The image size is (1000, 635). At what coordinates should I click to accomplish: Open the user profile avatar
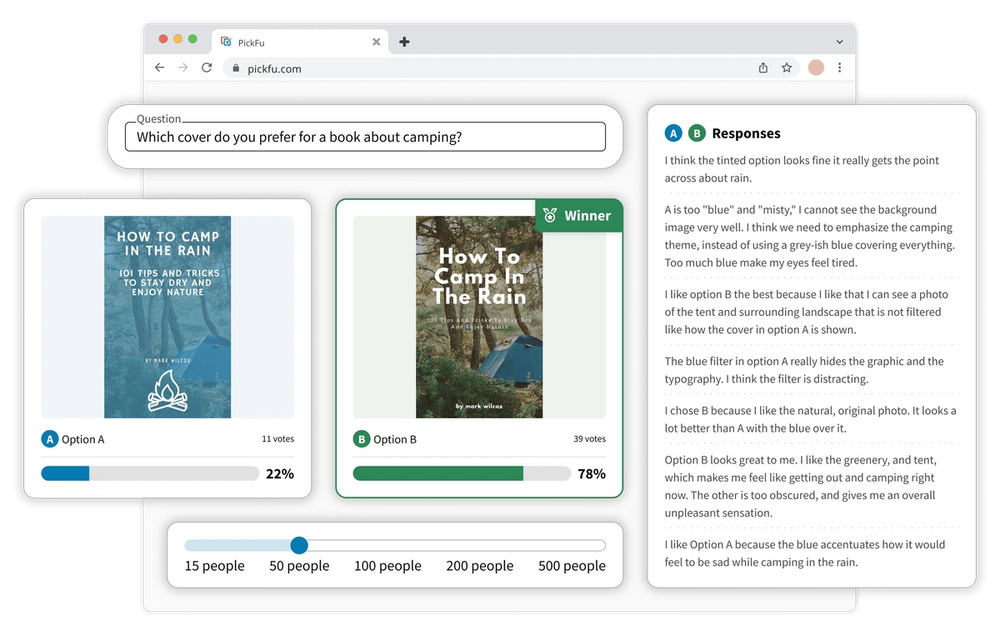tap(816, 68)
